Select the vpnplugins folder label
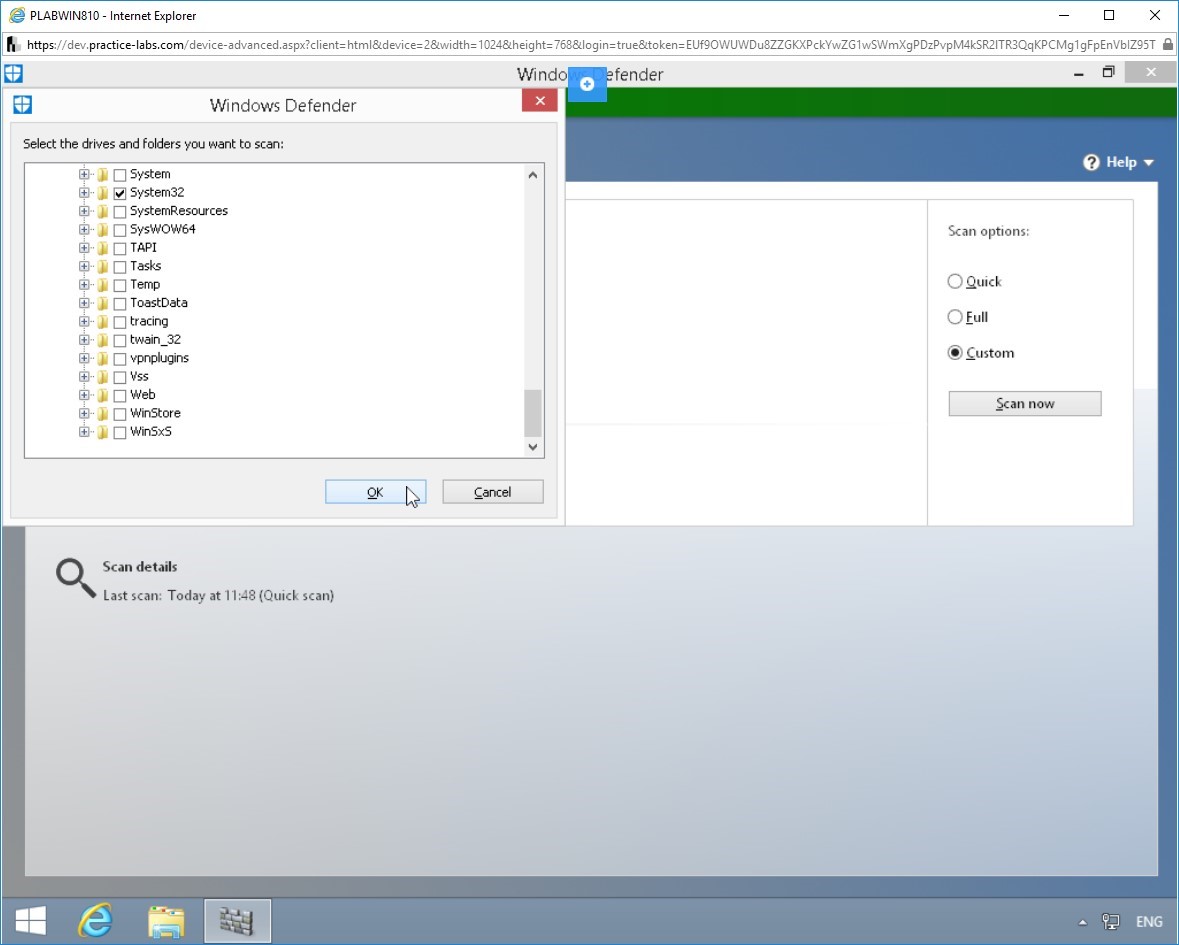Image resolution: width=1179 pixels, height=945 pixels. click(159, 359)
